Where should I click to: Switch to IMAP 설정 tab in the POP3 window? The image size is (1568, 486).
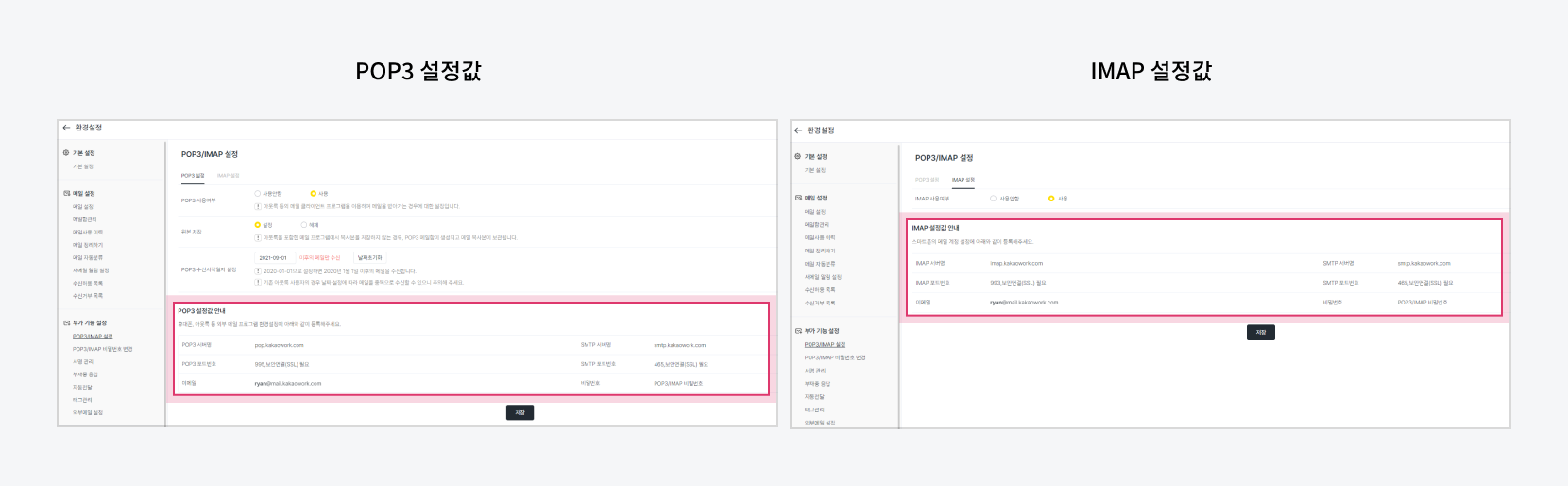point(228,176)
